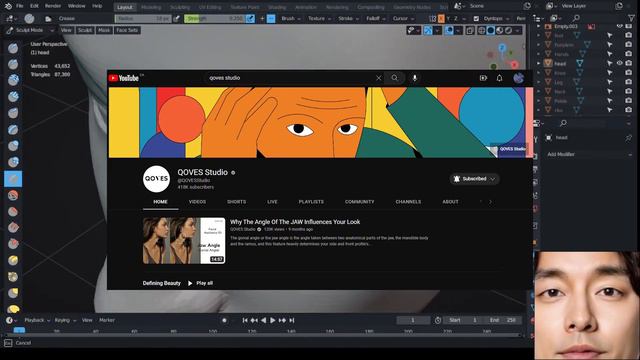Toggle viewport overlays icon
This screenshot has height=360, width=640.
click(449, 31)
